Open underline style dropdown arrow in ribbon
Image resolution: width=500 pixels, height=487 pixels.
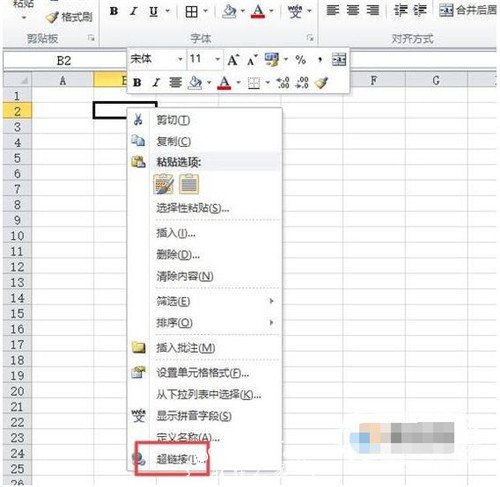pyautogui.click(x=168, y=11)
